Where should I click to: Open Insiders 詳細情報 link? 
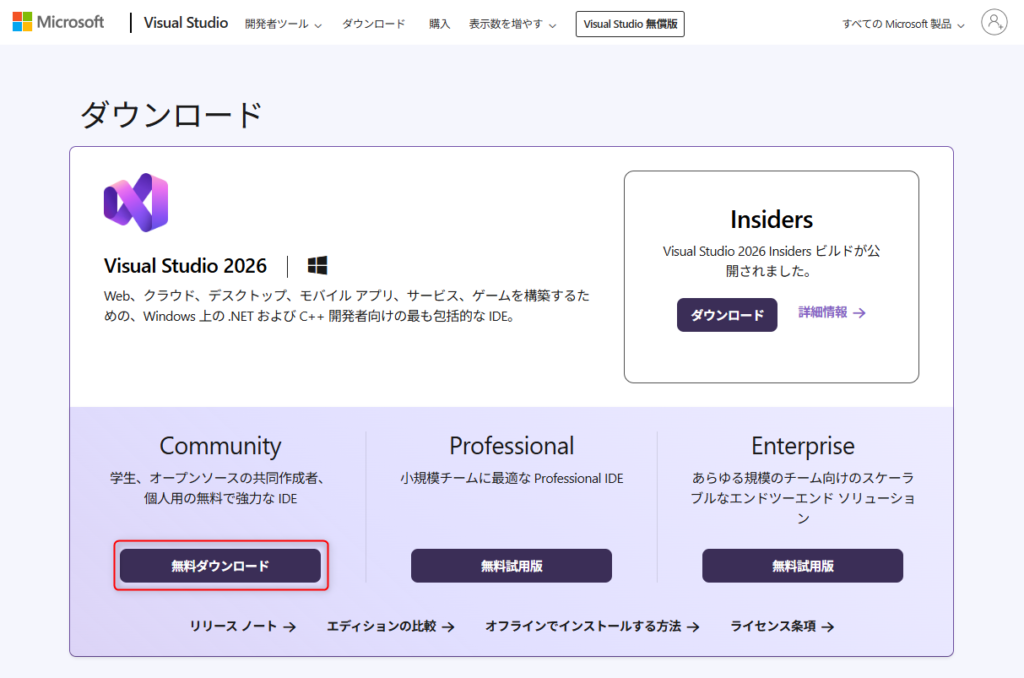point(831,312)
